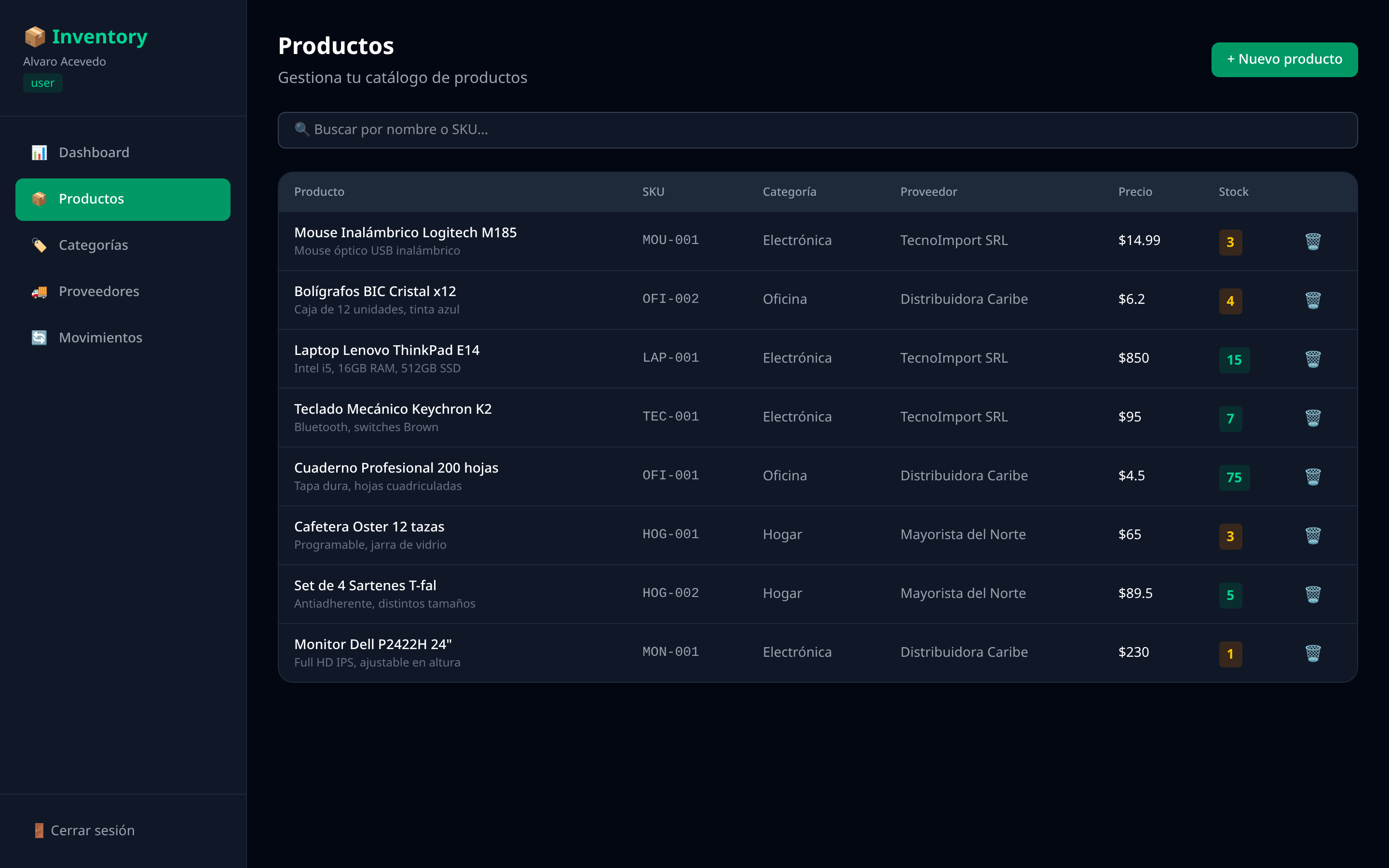1389x868 pixels.
Task: Click the SKU HOG-002
Action: click(670, 593)
